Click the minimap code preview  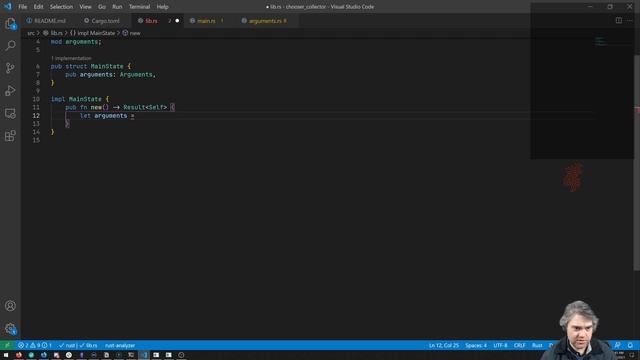point(600,41)
